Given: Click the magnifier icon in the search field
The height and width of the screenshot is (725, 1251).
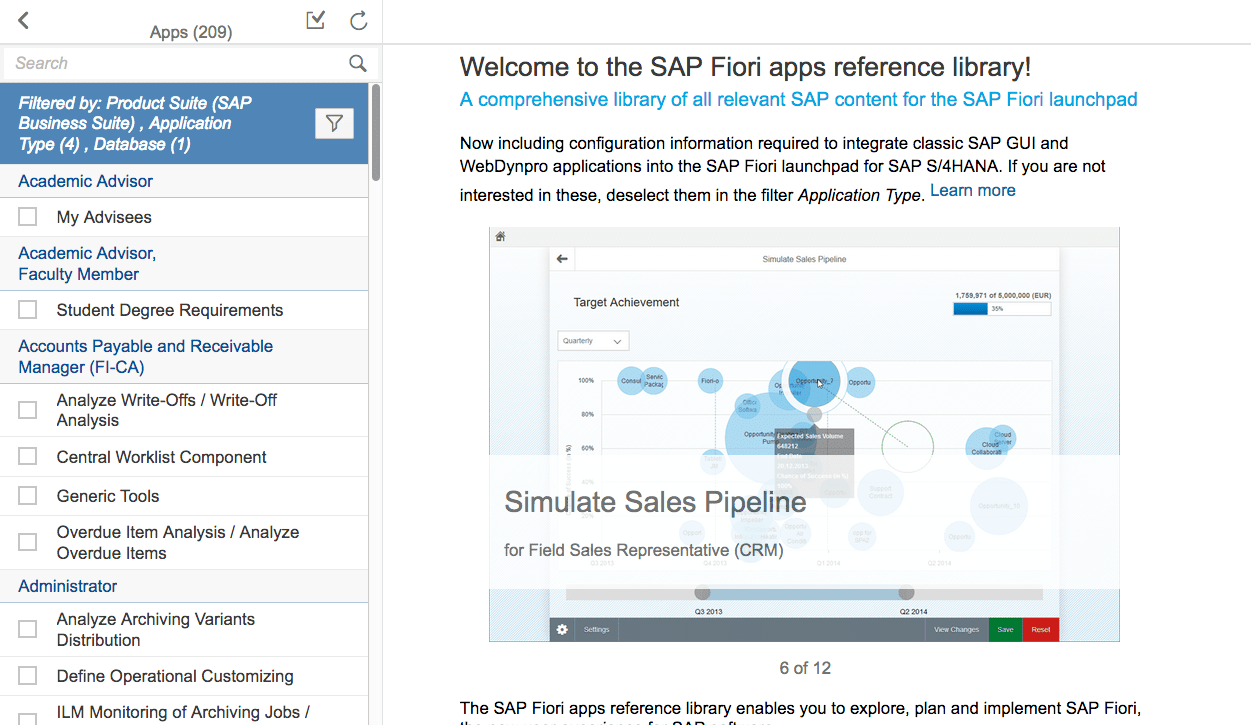Looking at the screenshot, I should [x=358, y=63].
